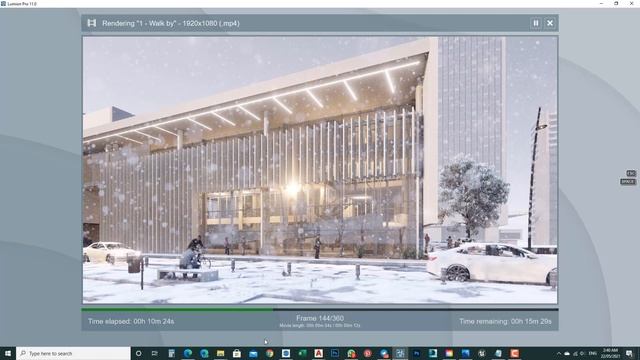Click the 'Time remaining: 00h 15m 29s' text
This screenshot has width=640, height=360.
click(x=505, y=322)
